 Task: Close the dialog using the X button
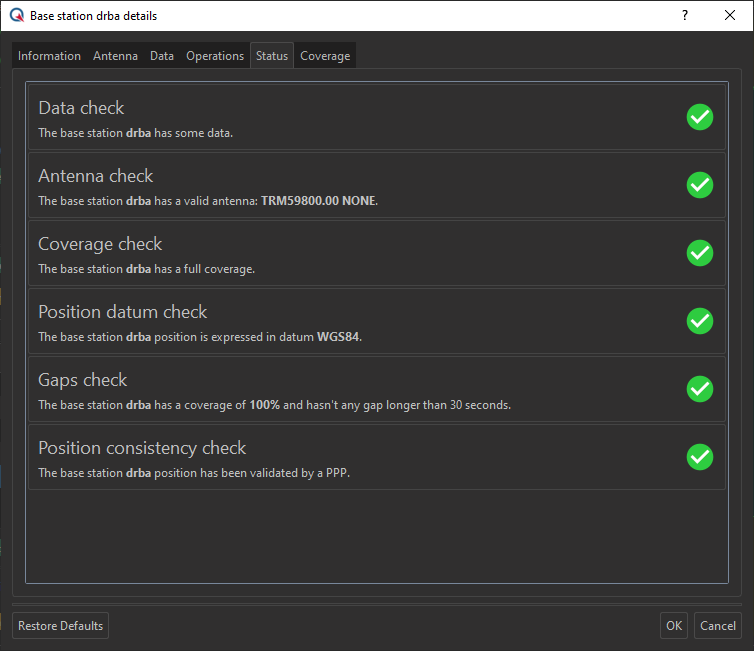pos(730,16)
